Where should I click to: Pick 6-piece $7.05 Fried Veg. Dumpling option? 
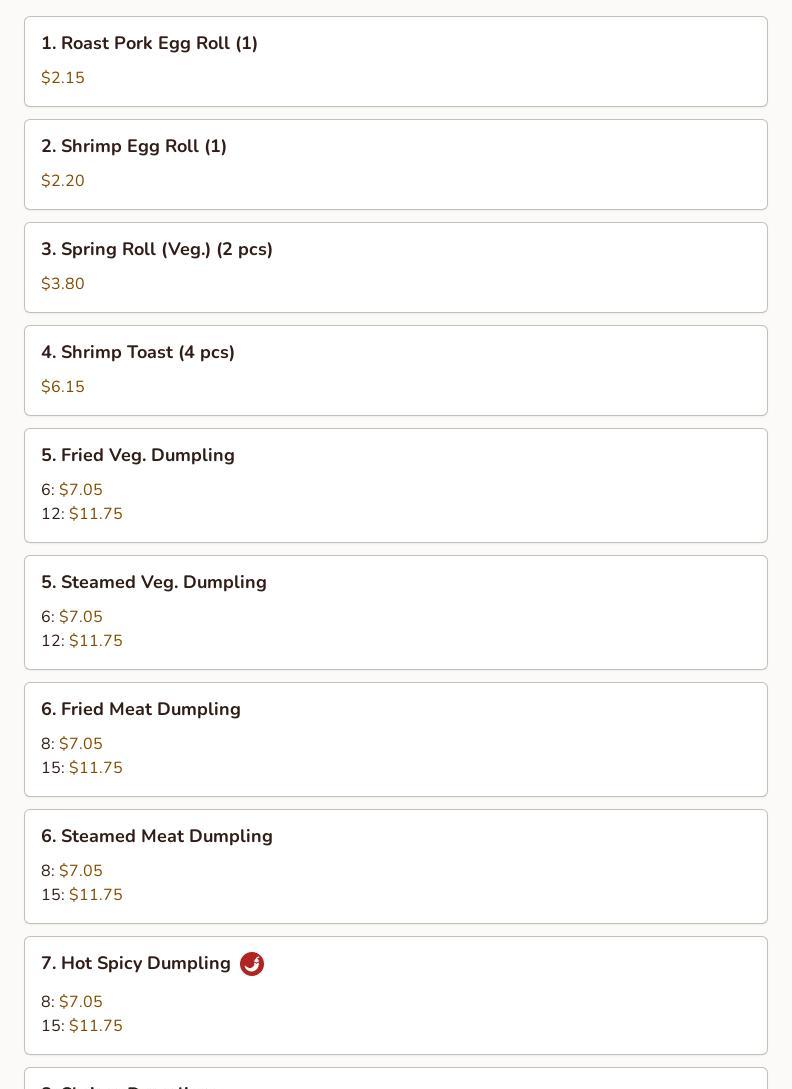[x=72, y=490]
